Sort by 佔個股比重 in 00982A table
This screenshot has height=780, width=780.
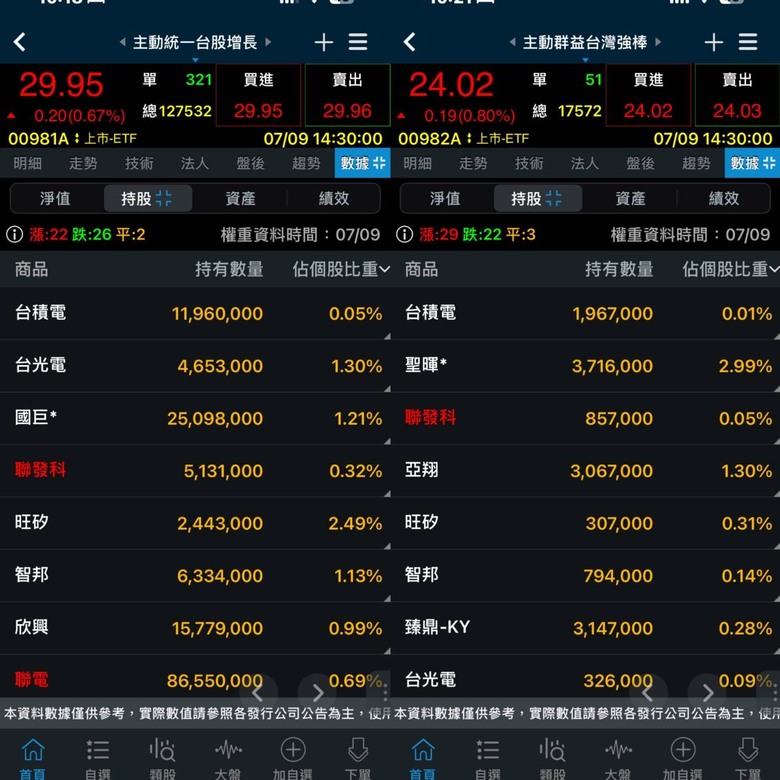pos(730,269)
